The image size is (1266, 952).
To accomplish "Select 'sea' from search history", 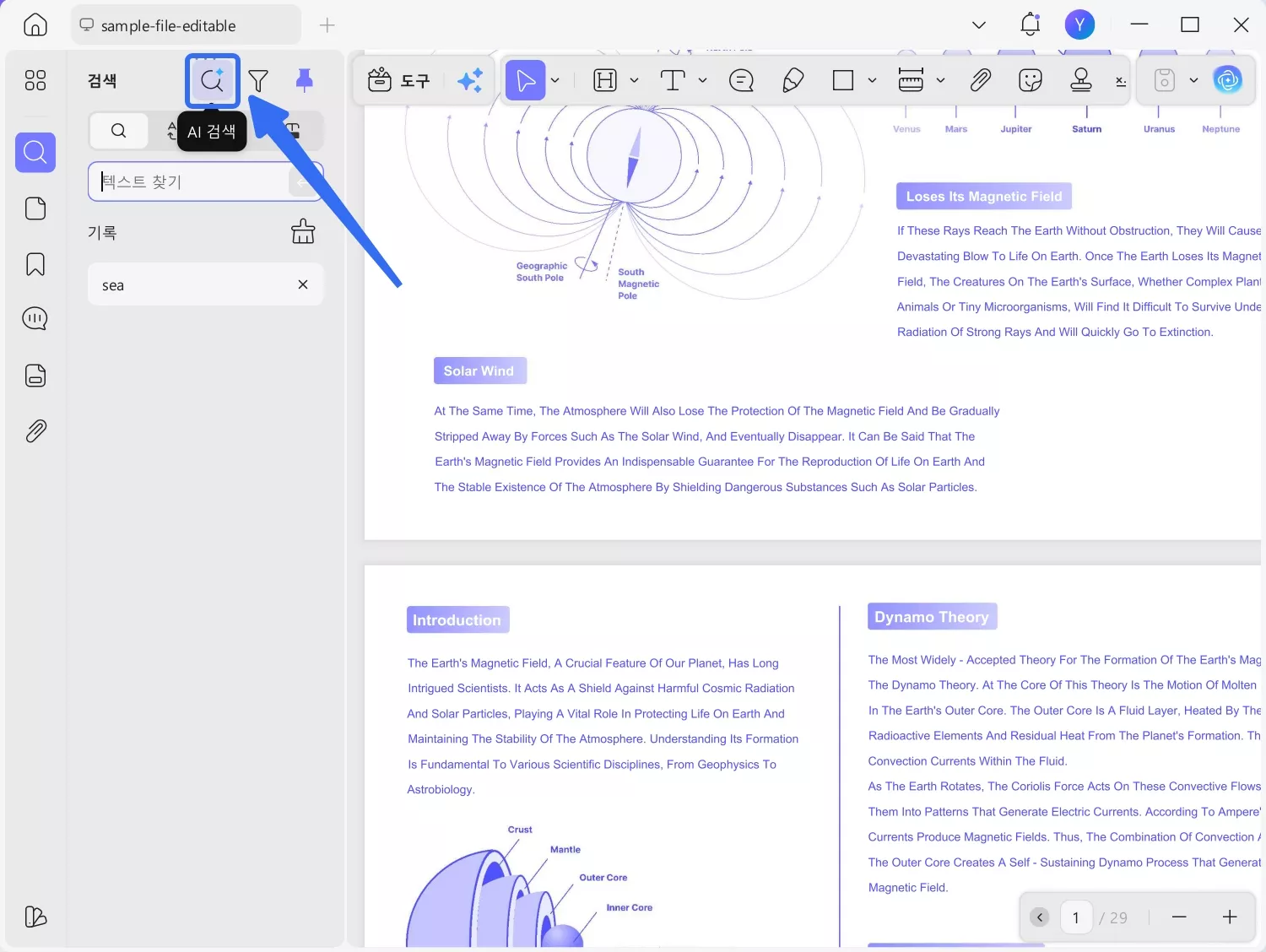I will [205, 284].
